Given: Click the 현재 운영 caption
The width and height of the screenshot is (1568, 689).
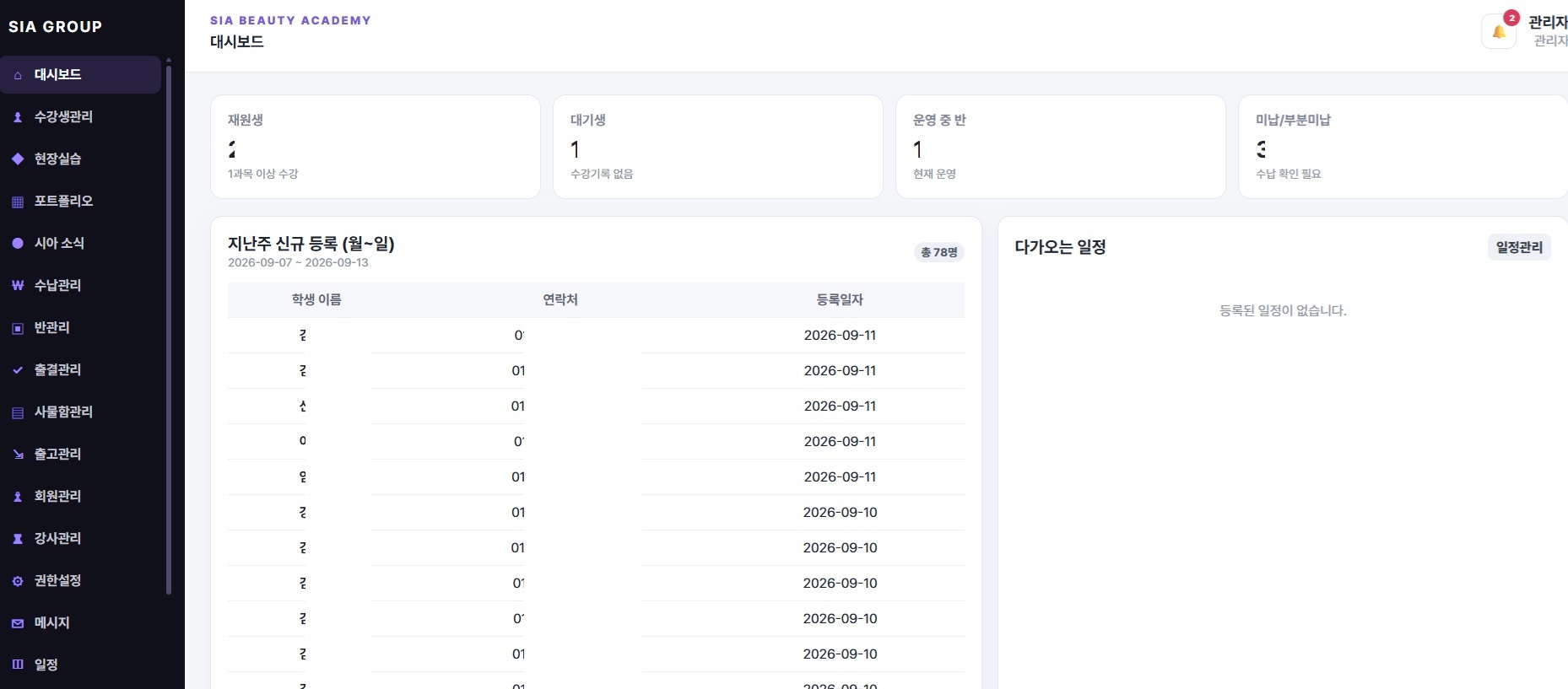Looking at the screenshot, I should [x=934, y=174].
